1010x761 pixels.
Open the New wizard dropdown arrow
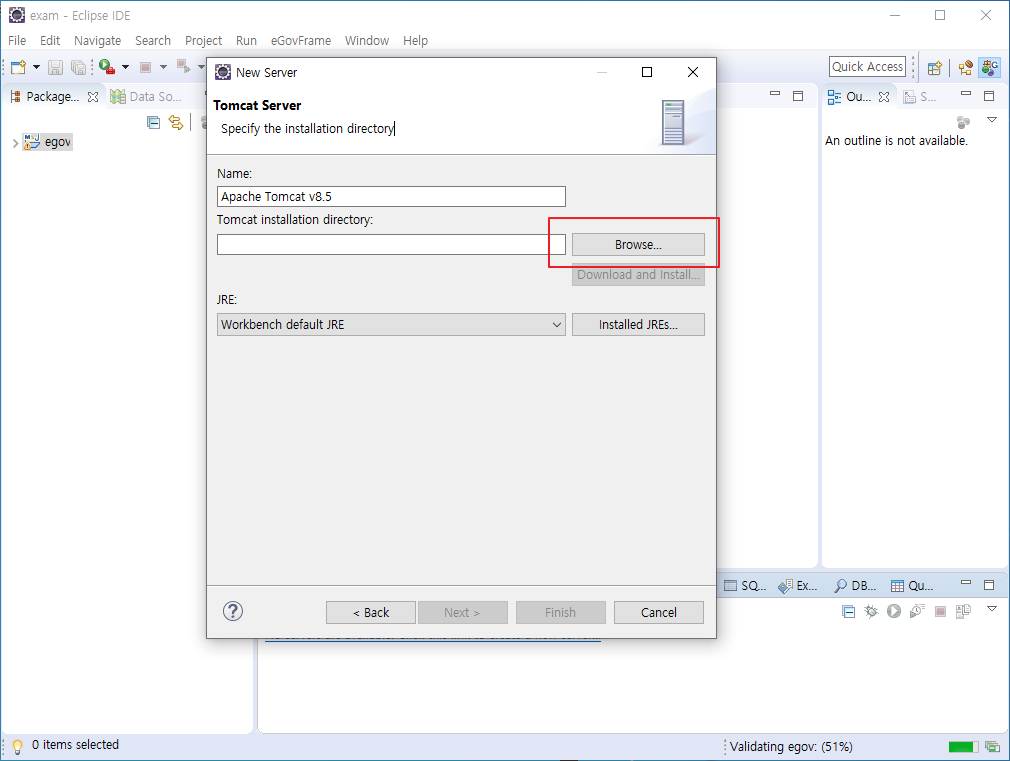tap(36, 67)
